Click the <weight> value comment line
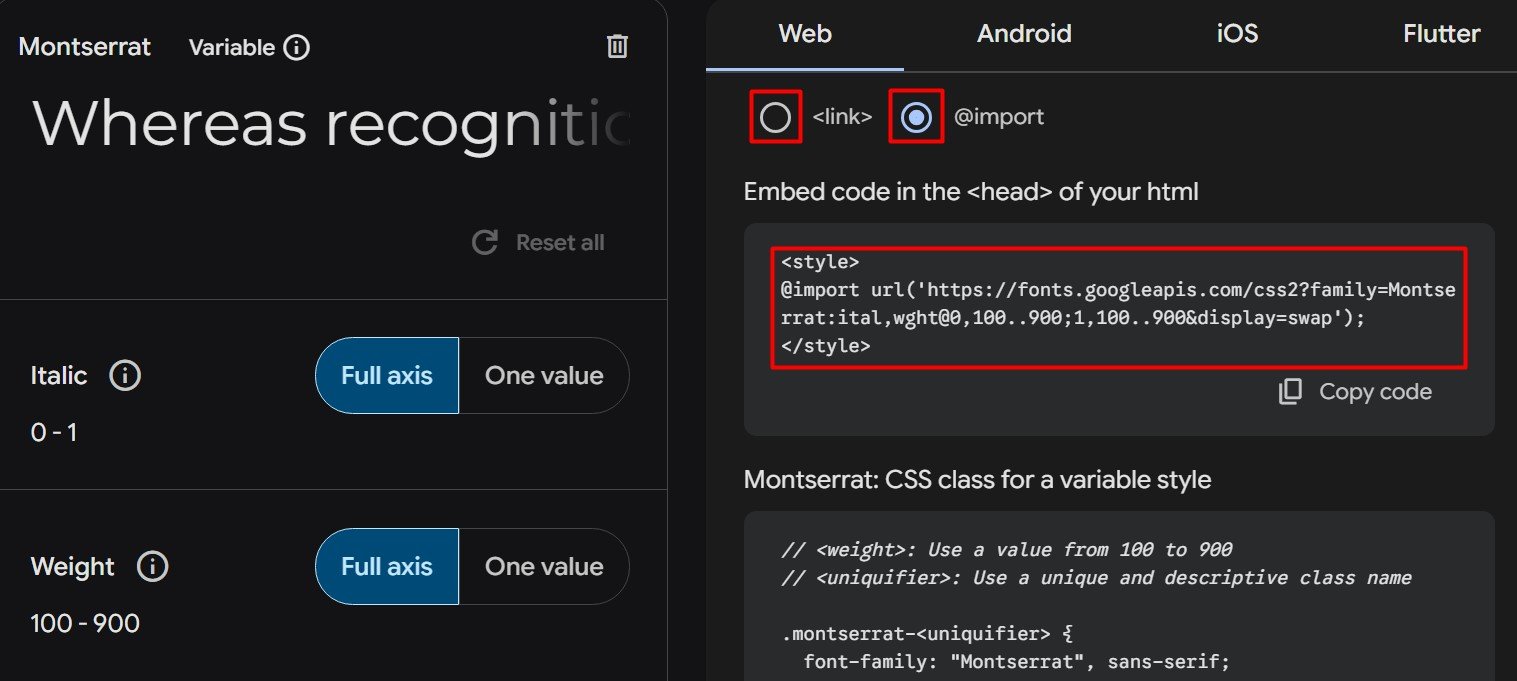 pos(1007,550)
